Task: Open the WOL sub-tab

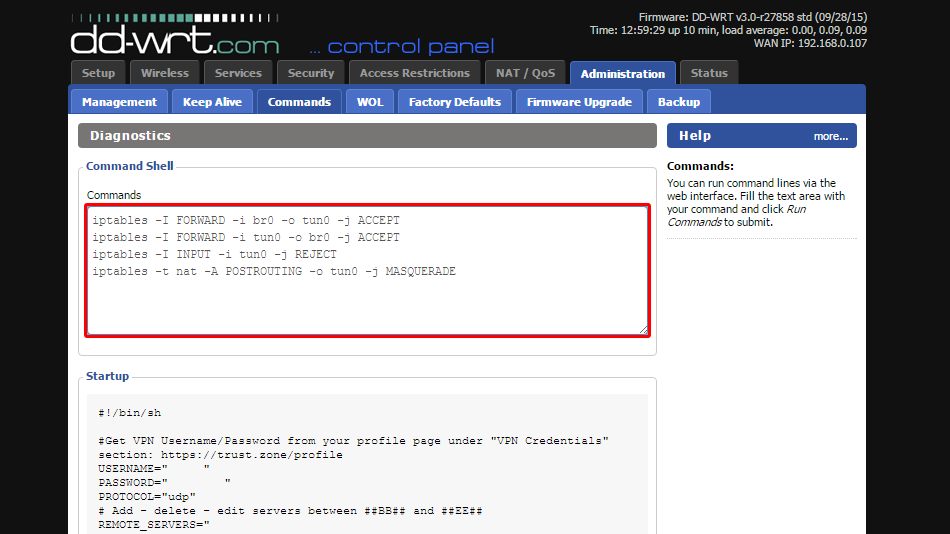Action: 370,102
